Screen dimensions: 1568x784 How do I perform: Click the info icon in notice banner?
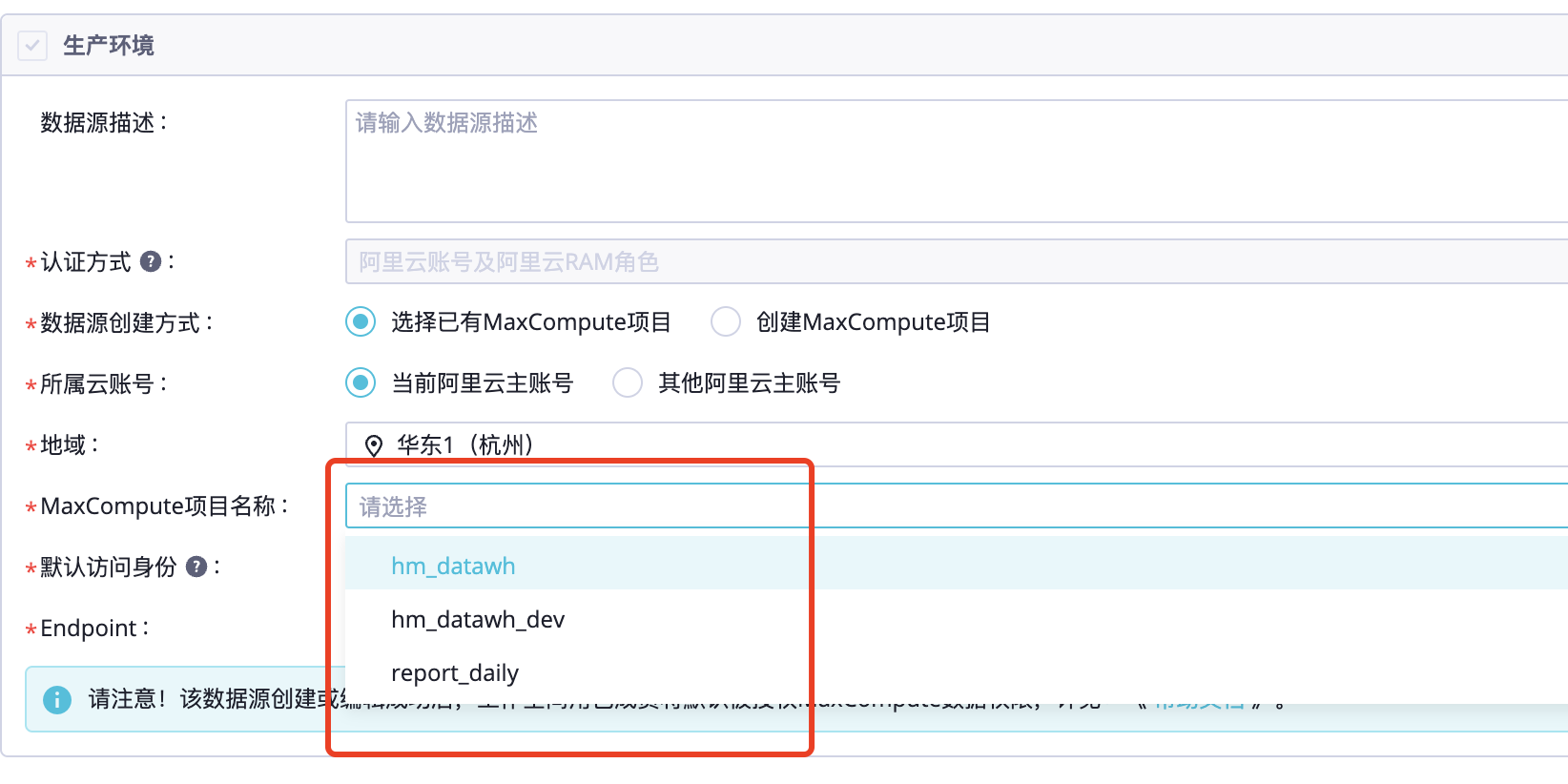point(57,700)
